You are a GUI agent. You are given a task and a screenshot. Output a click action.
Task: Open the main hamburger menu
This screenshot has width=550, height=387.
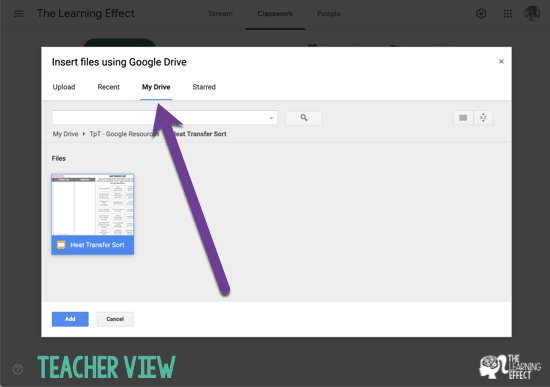19,14
